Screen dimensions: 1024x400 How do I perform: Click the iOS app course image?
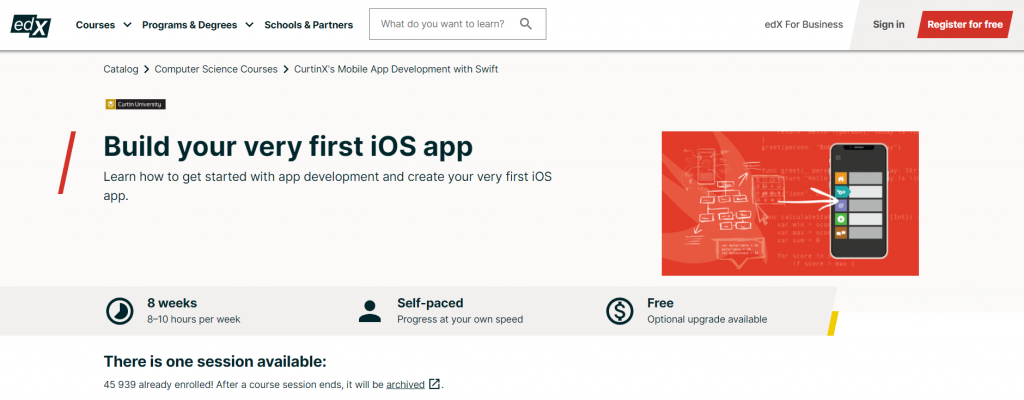[790, 203]
